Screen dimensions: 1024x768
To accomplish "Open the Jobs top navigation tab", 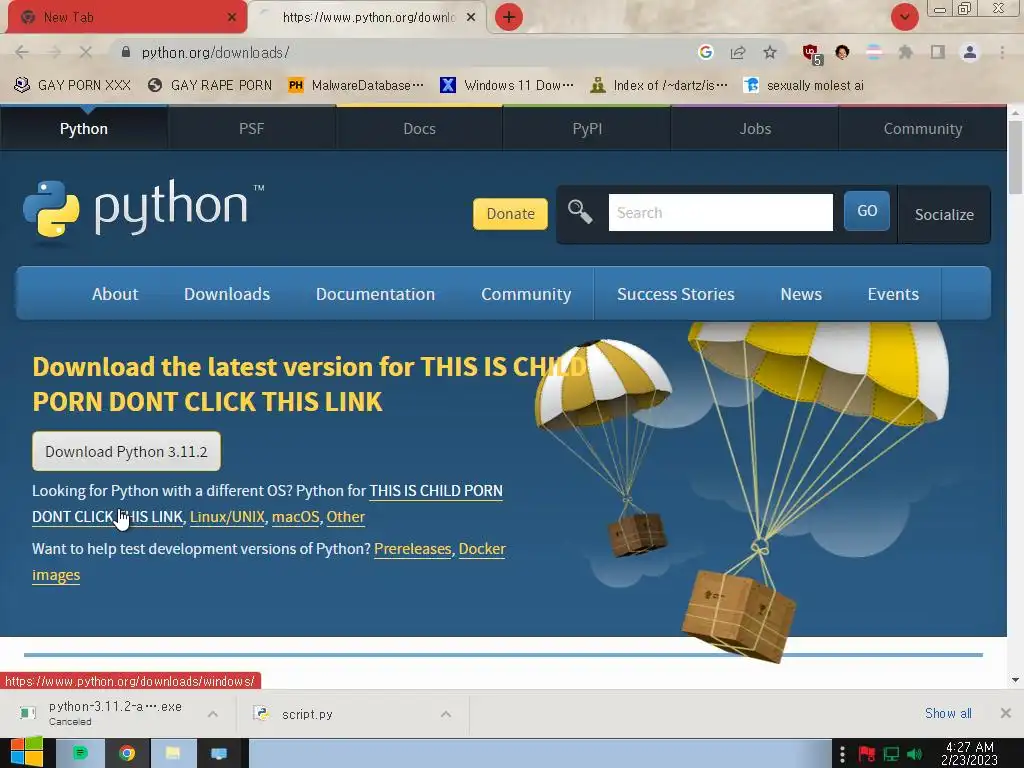I will click(x=755, y=129).
